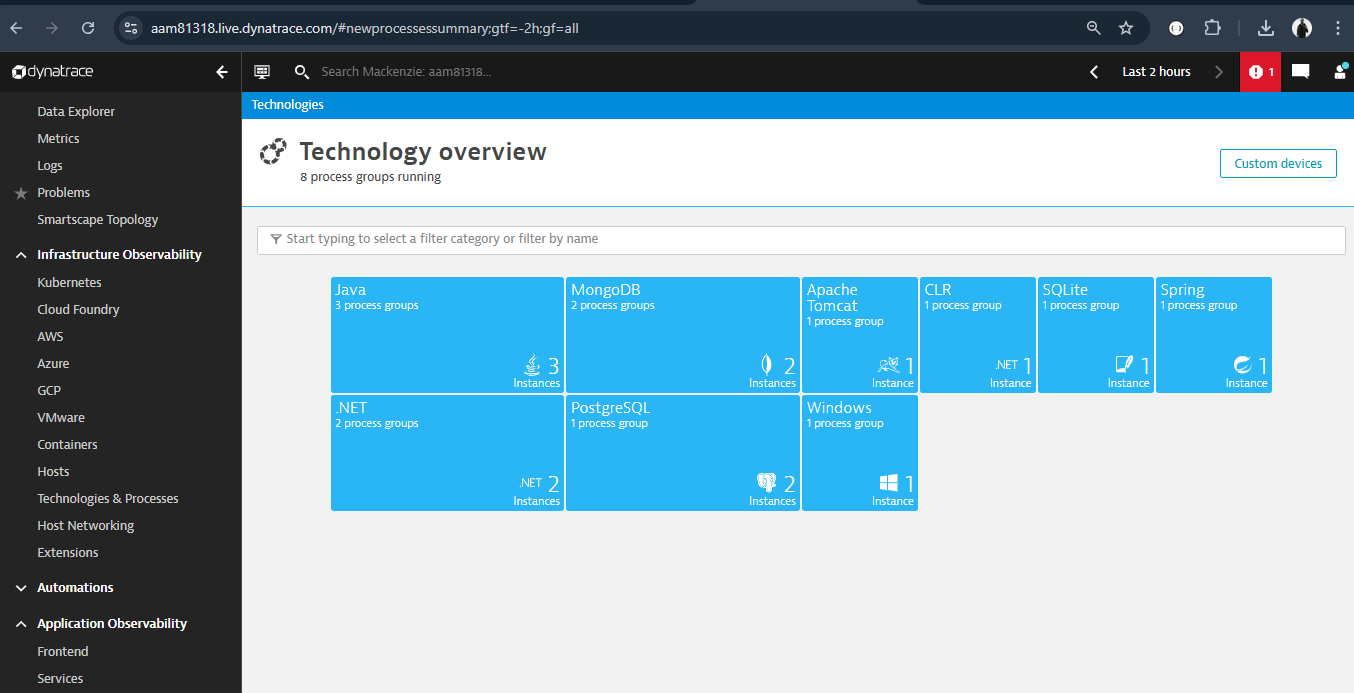Click the star icon next to Problems
The width and height of the screenshot is (1354, 693).
pyautogui.click(x=21, y=193)
